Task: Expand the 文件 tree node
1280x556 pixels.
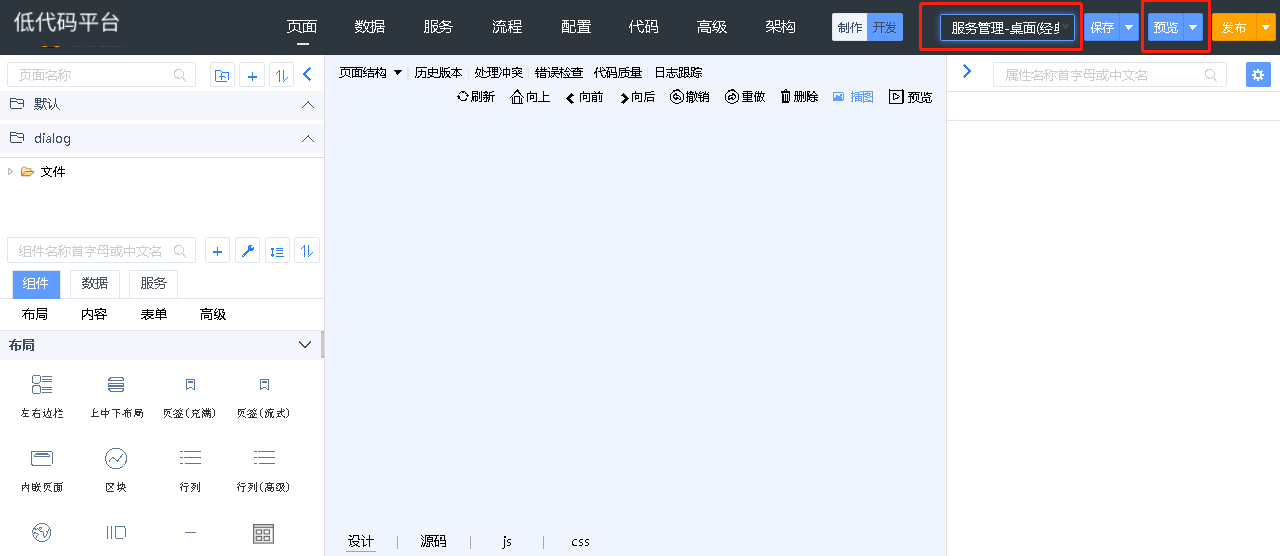Action: pos(10,172)
